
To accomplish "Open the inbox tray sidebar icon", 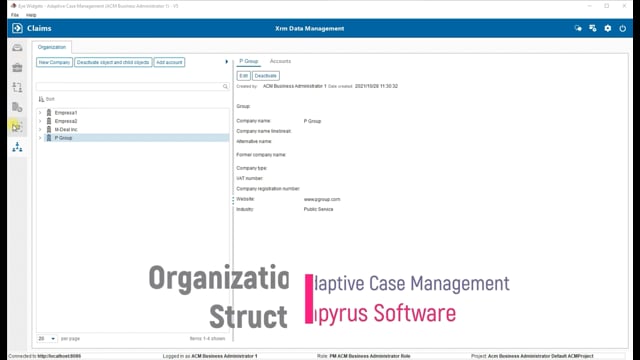I will point(17,48).
